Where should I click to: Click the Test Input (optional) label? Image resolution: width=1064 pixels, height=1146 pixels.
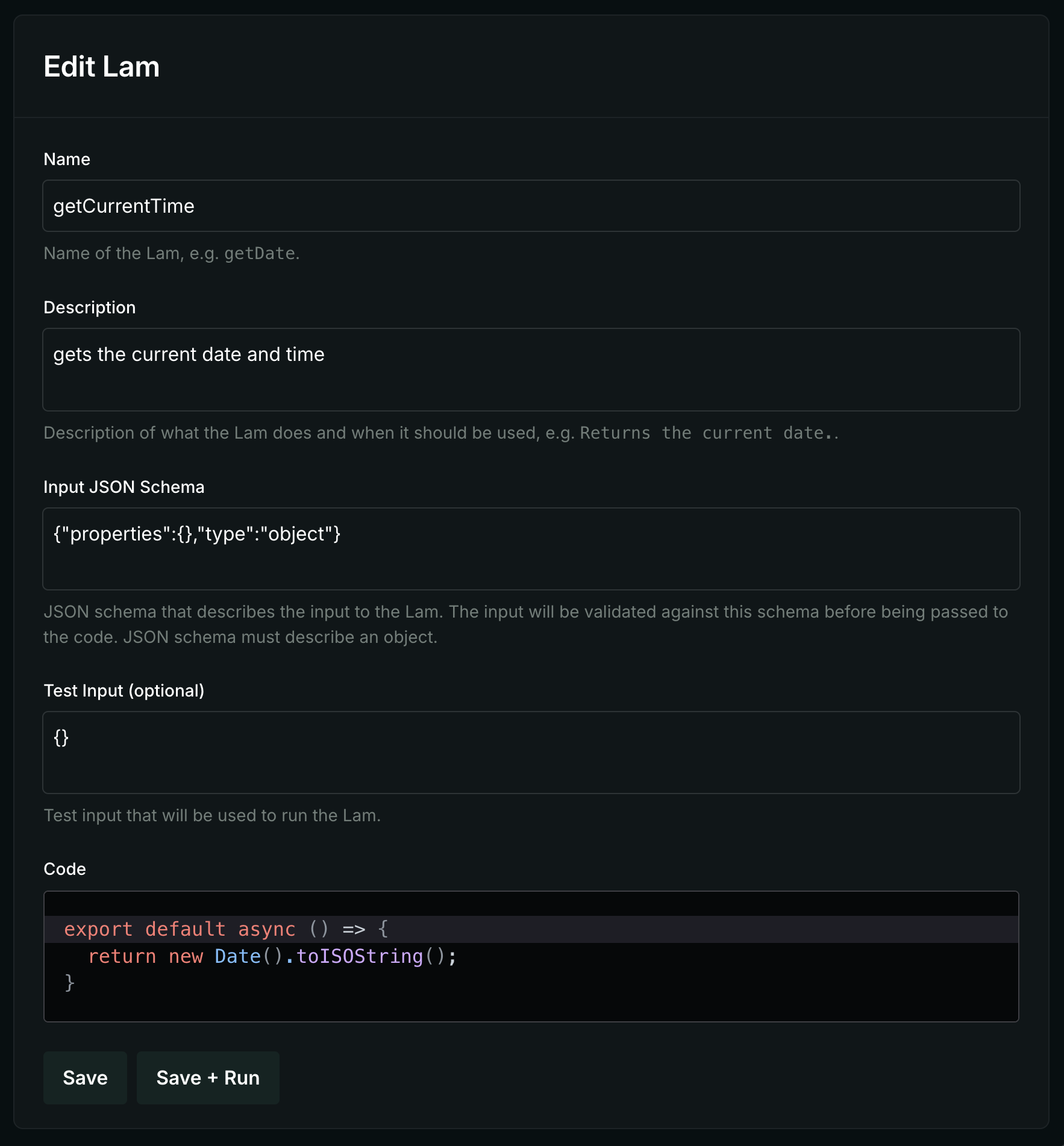[124, 690]
